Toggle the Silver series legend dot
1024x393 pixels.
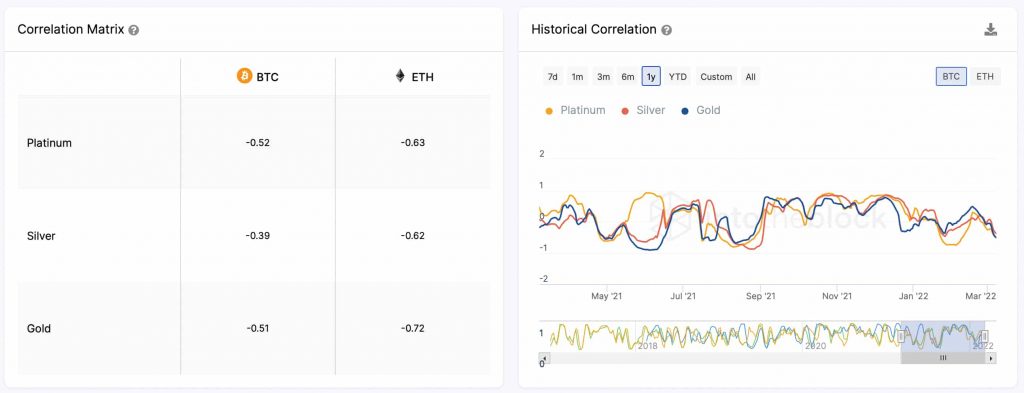[624, 111]
